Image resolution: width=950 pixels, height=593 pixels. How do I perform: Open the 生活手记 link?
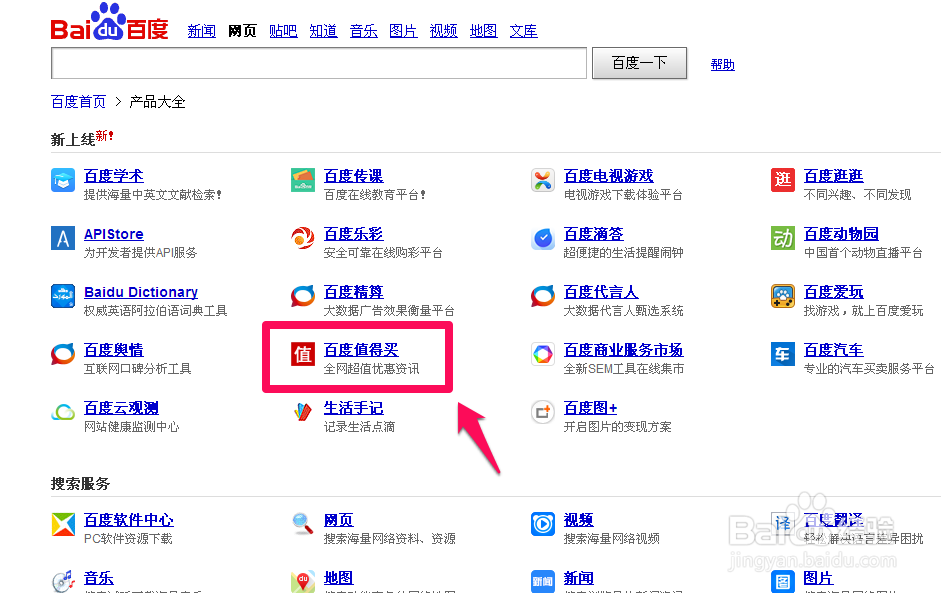pyautogui.click(x=354, y=408)
